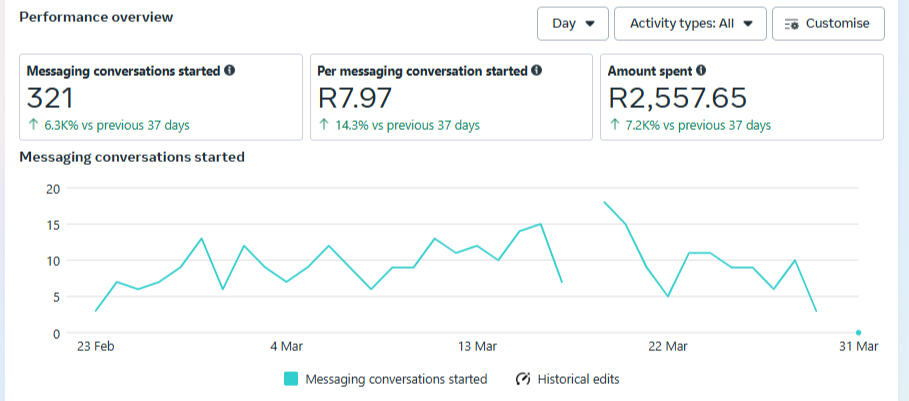Click the Historical edits gauge icon
Viewport: 909px width, 401px height.
pos(523,379)
